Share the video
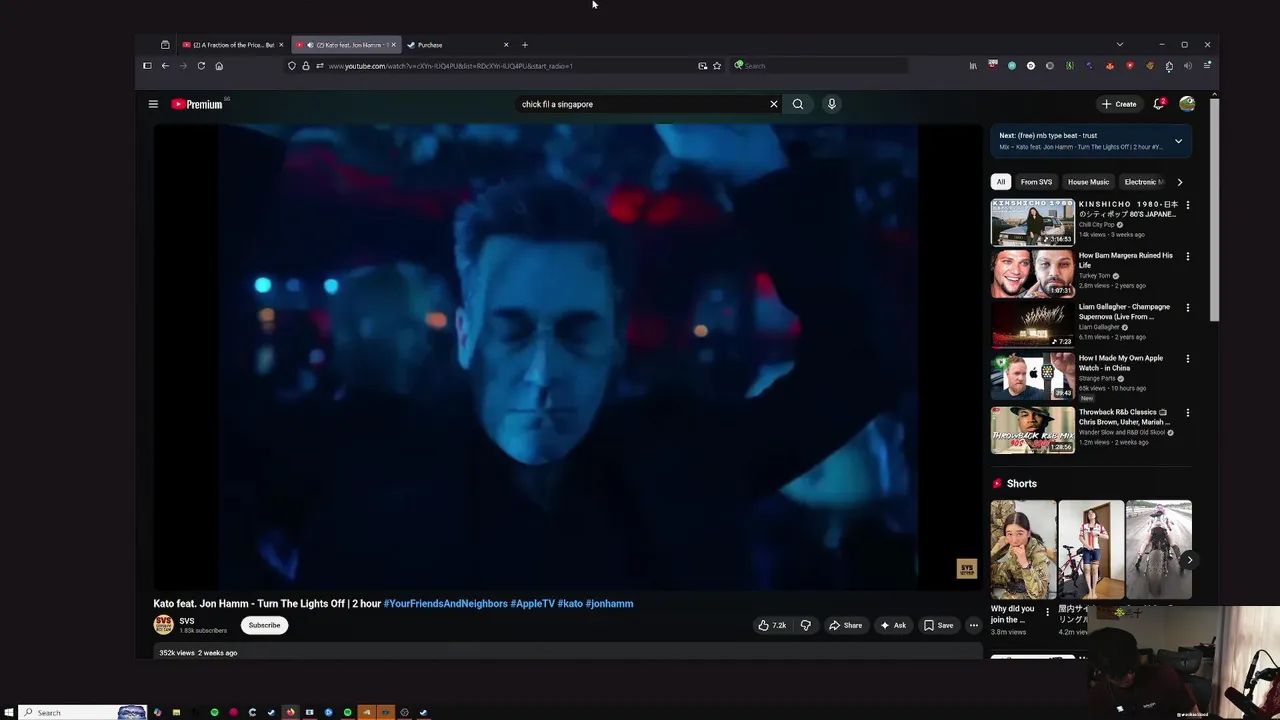 [845, 625]
